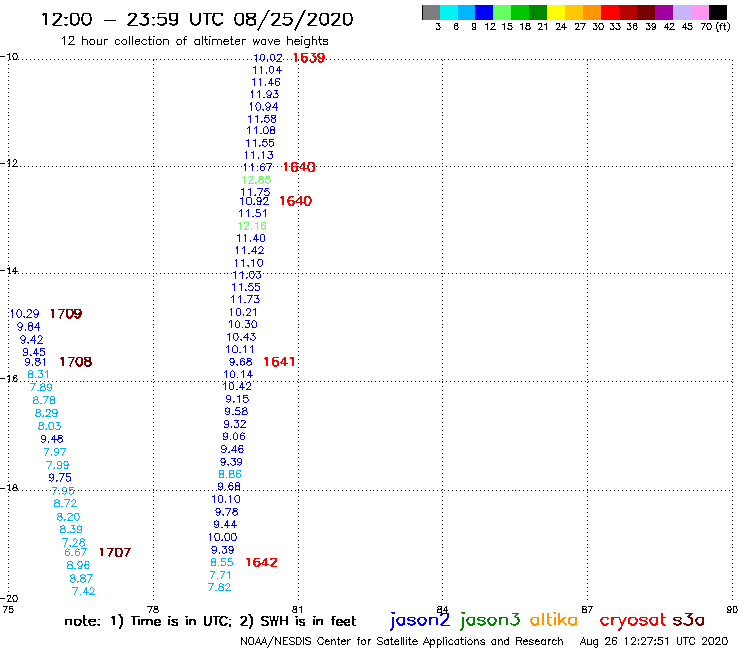Click the light green legend swatch
This screenshot has height=650, width=740.
503,12
